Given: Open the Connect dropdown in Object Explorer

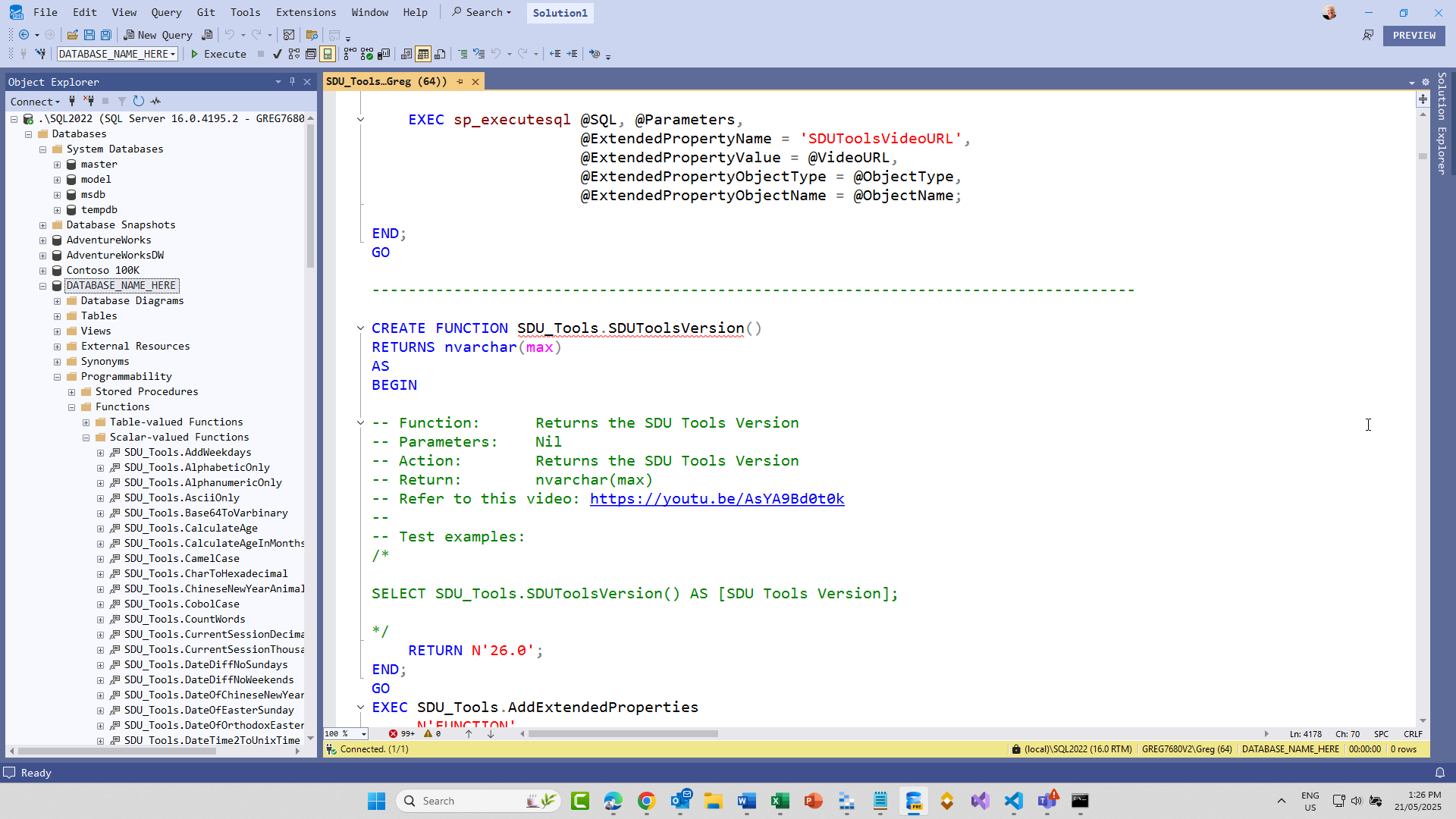Looking at the screenshot, I should pyautogui.click(x=35, y=102).
